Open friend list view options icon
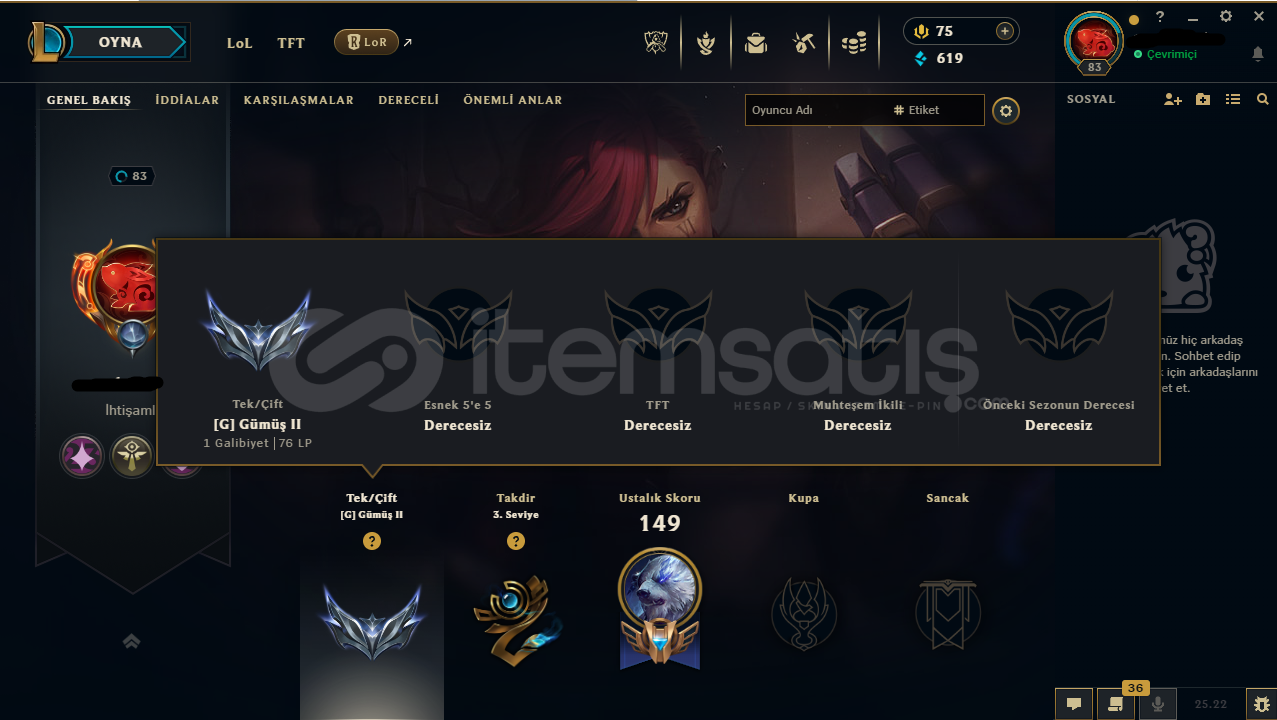The height and width of the screenshot is (720, 1277). [x=1233, y=100]
